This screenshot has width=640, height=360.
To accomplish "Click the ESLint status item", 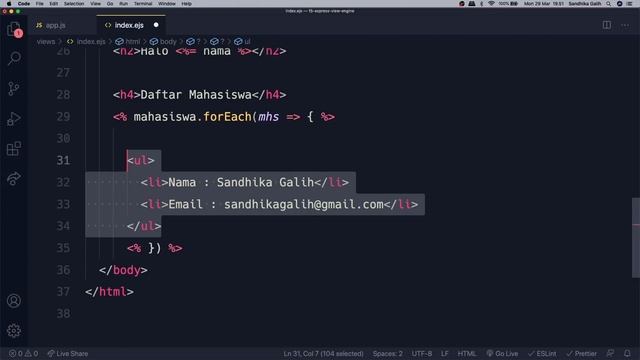I will pyautogui.click(x=542, y=353).
